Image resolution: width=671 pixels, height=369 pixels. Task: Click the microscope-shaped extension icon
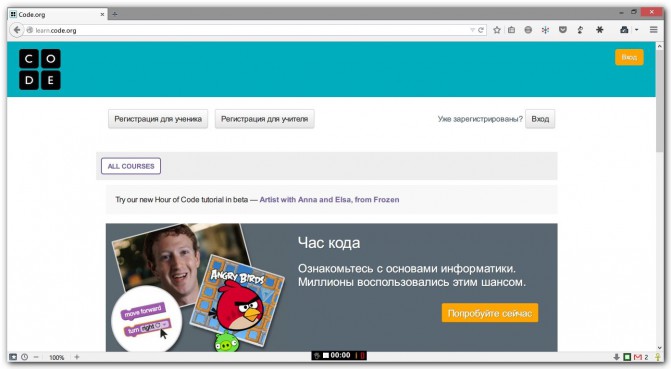pos(580,30)
